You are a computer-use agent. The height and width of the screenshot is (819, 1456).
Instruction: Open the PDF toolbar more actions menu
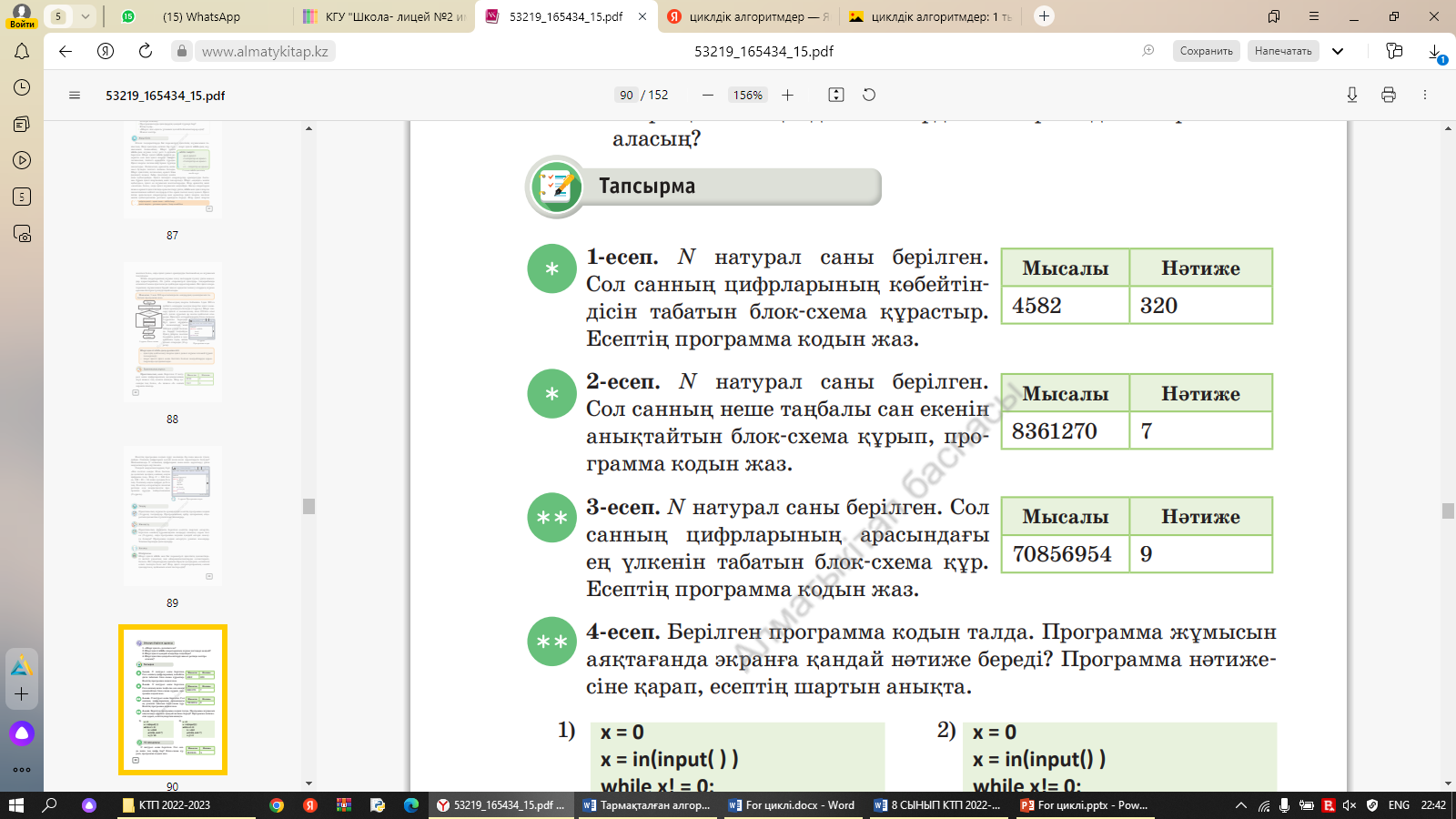point(1425,95)
